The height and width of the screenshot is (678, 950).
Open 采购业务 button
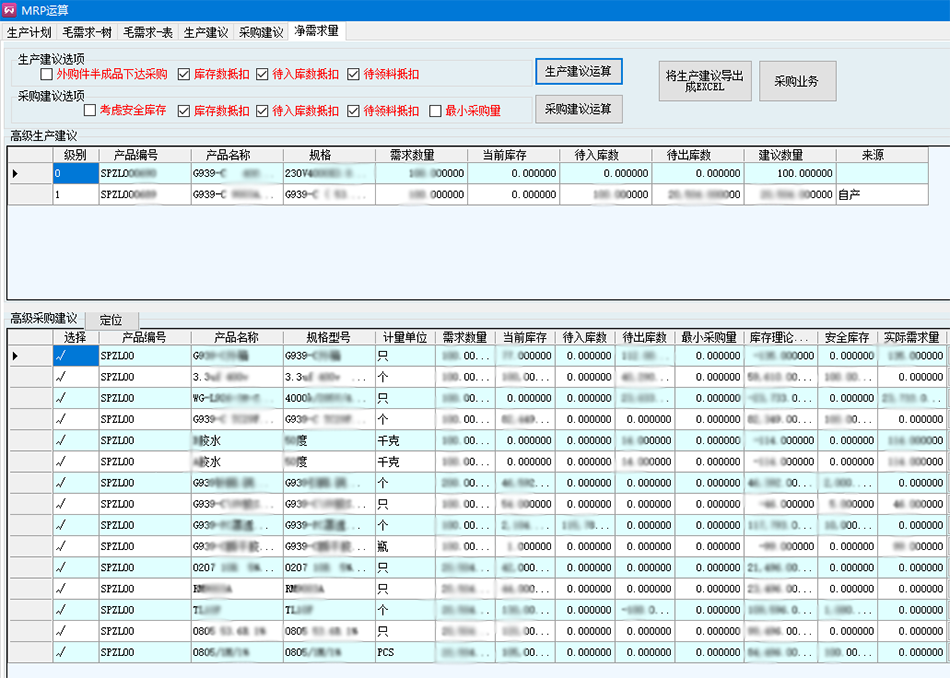click(x=797, y=81)
